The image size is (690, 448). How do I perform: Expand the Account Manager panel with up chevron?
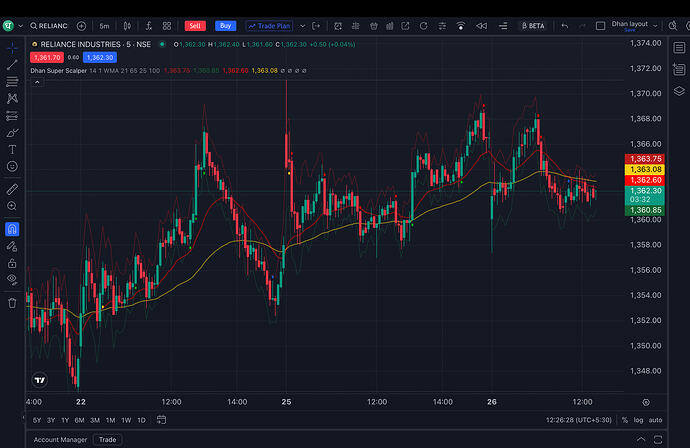[x=641, y=439]
